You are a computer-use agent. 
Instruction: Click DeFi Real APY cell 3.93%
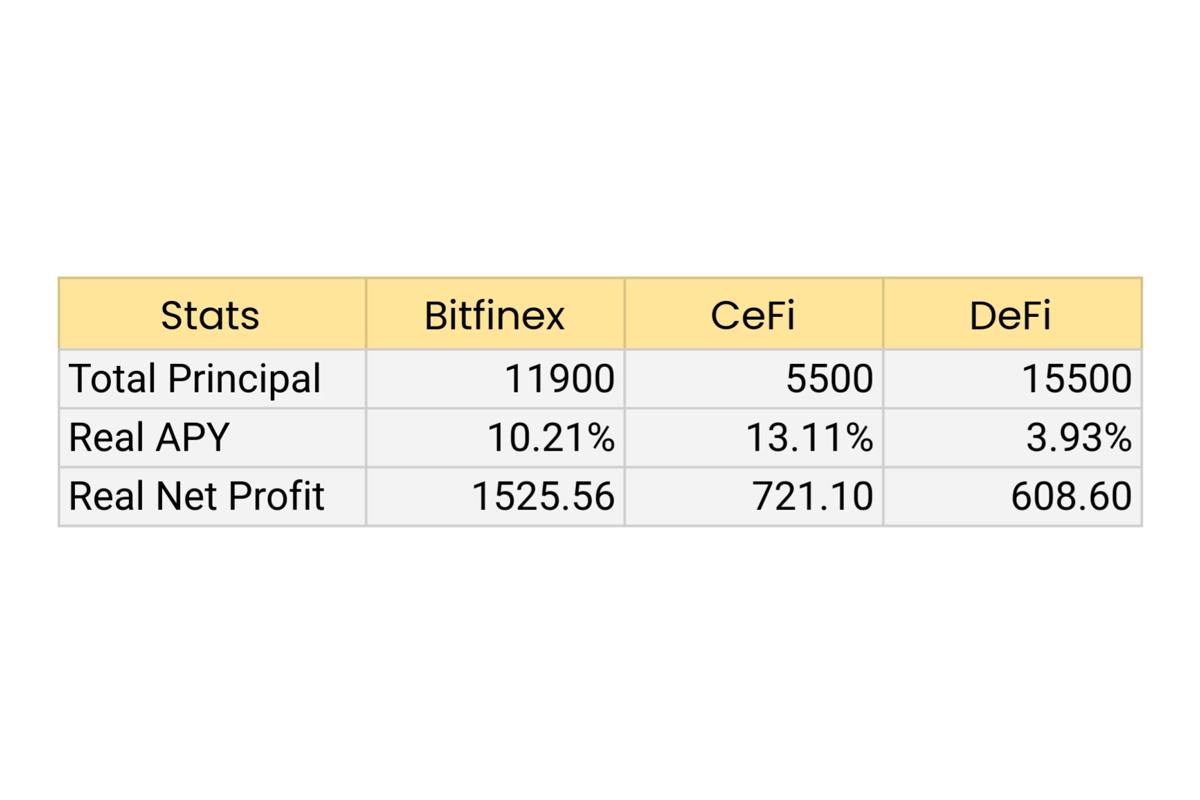[1079, 438]
